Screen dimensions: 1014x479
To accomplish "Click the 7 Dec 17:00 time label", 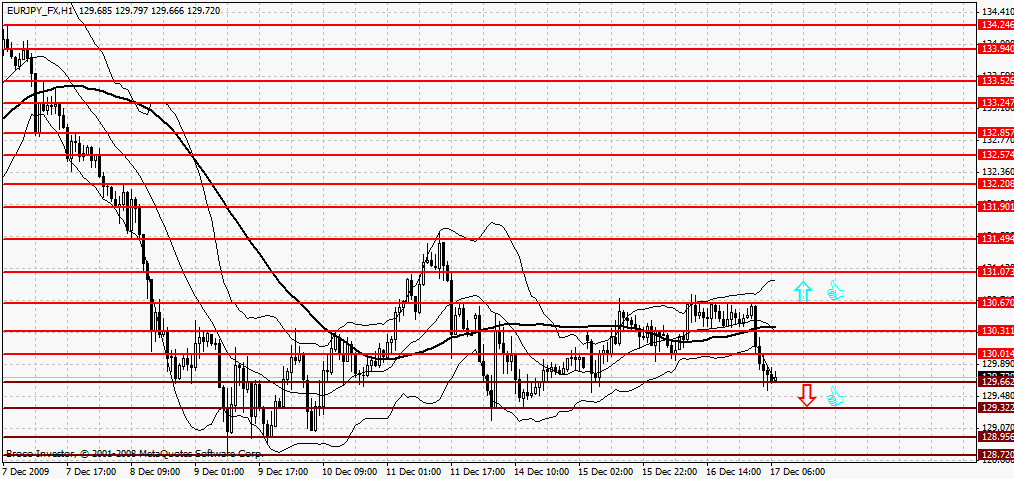I will point(91,472).
